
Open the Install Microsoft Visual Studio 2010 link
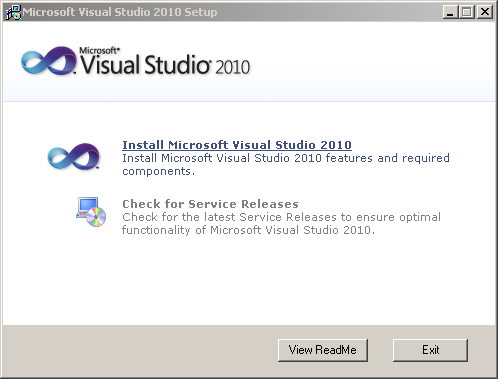click(x=237, y=145)
